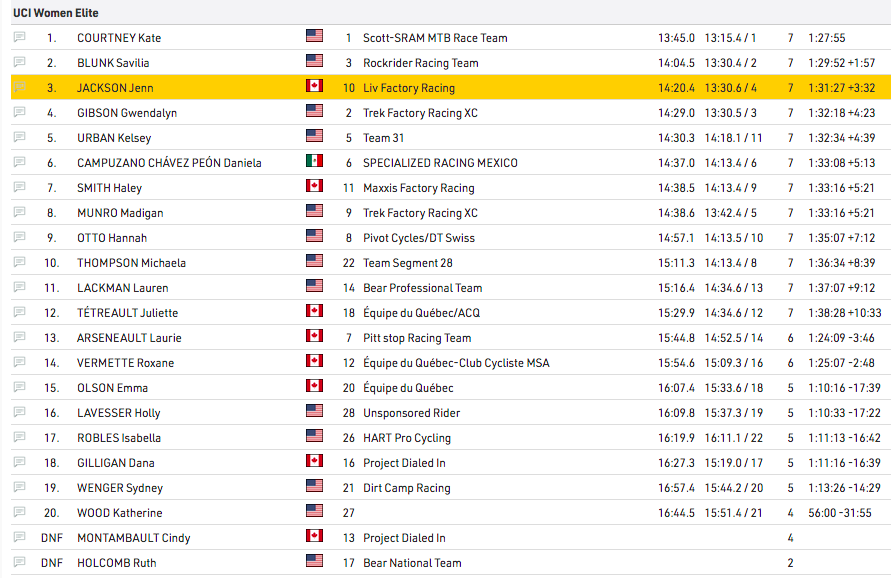
Task: Open comment icon for OTTO Hannah row
Action: [20, 237]
